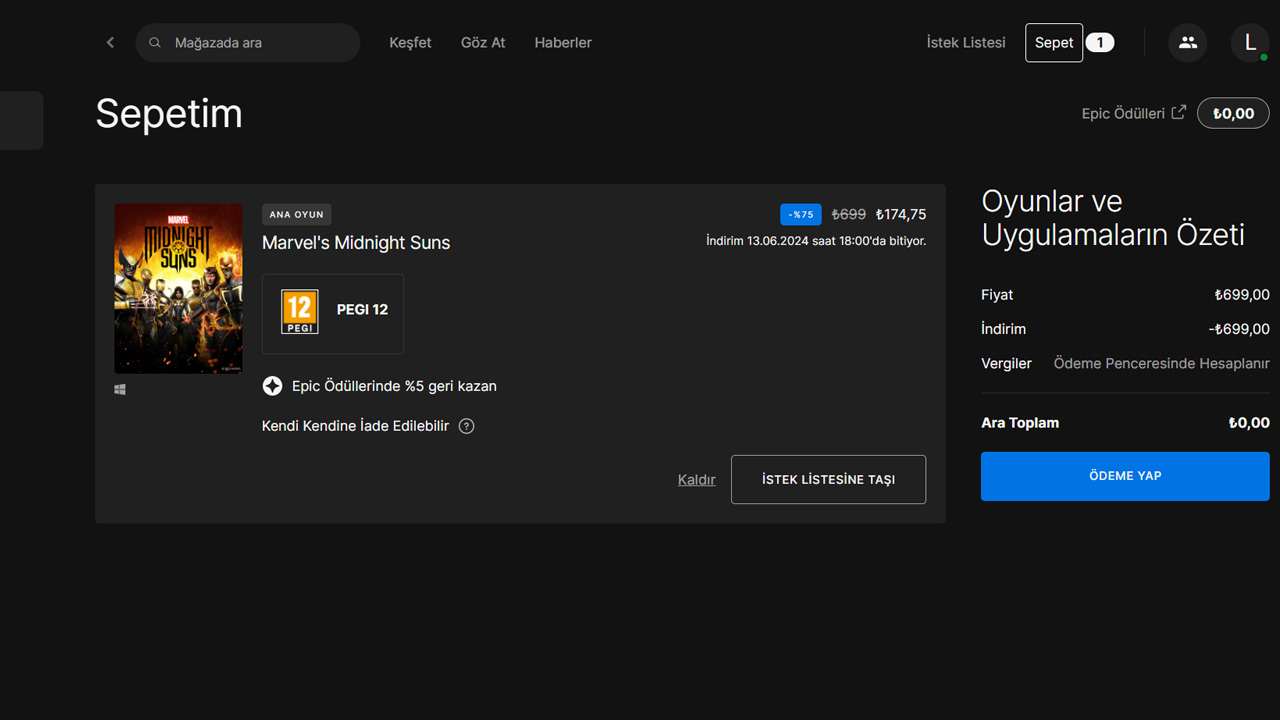Viewport: 1280px width, 720px height.
Task: Click the discounted price ₺174,75
Action: coord(901,214)
